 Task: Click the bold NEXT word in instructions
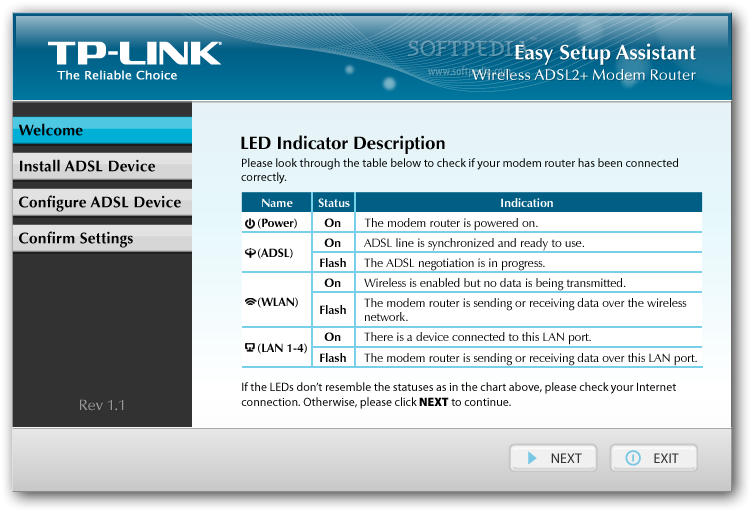click(434, 402)
